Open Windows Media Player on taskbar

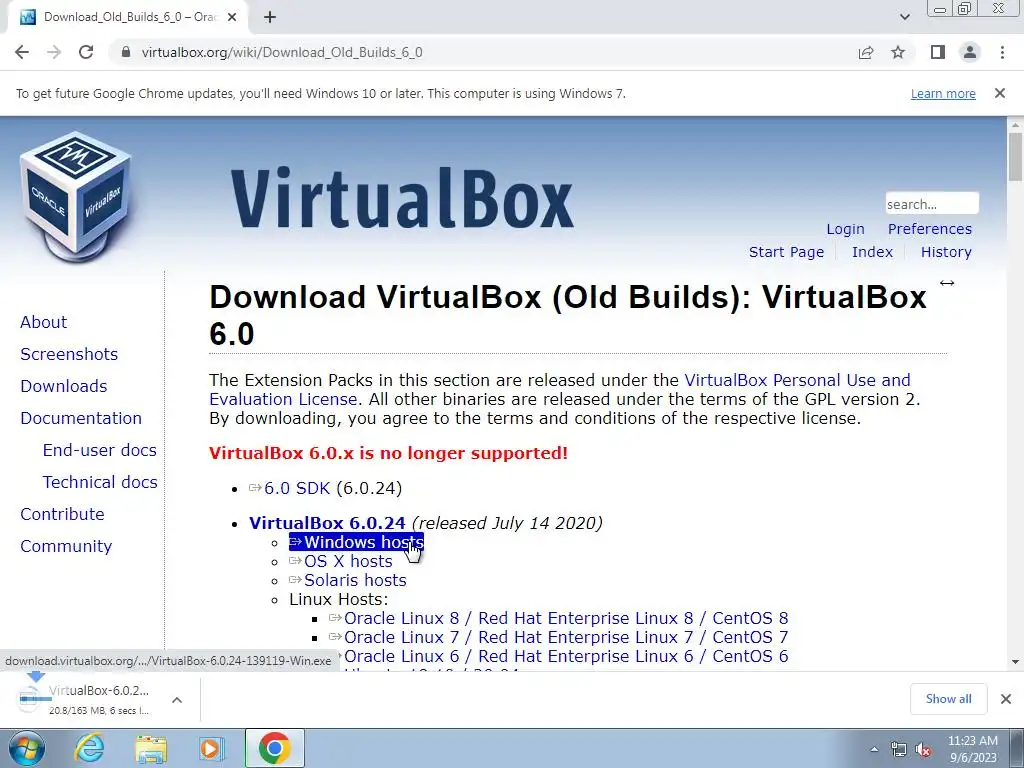coord(210,748)
